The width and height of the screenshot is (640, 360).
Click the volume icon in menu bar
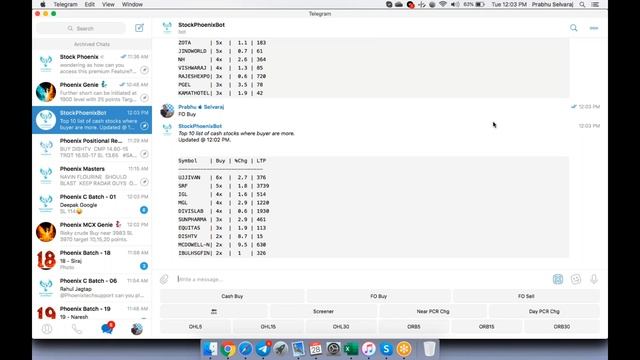(455, 4)
